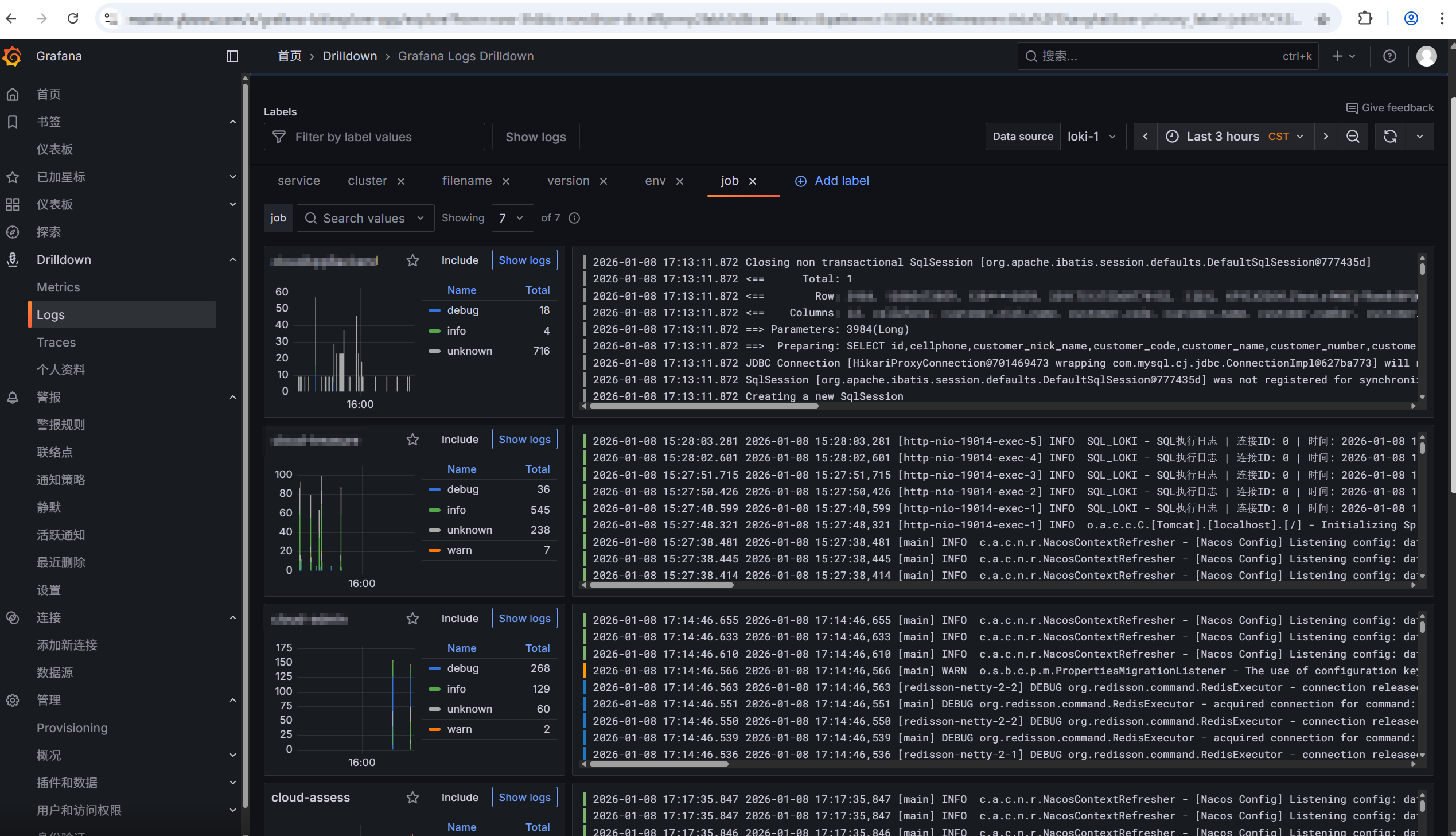Click the green info legend swatch in third panel
Viewport: 1456px width, 836px height.
click(434, 689)
